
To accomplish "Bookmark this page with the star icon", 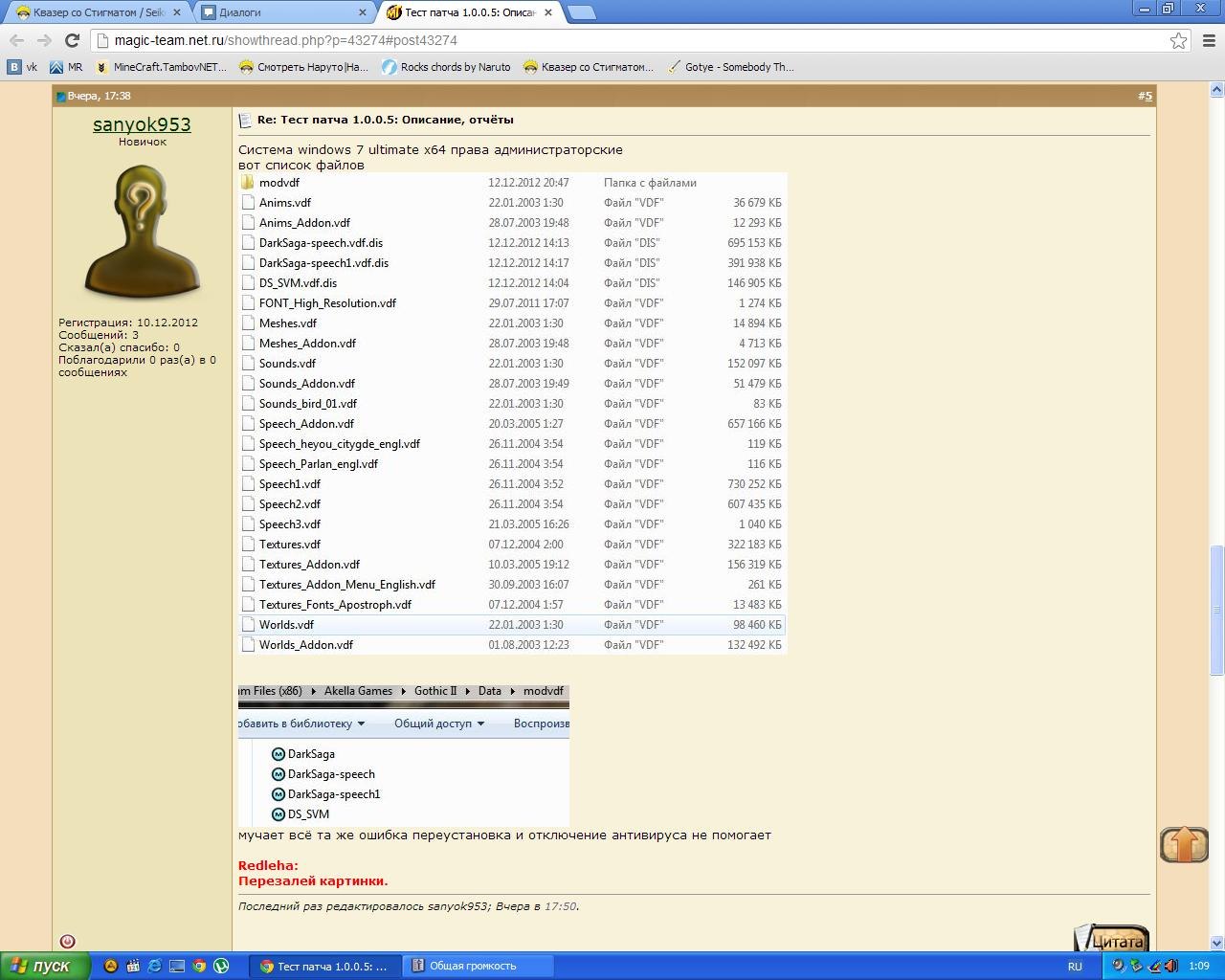I will (x=1179, y=40).
